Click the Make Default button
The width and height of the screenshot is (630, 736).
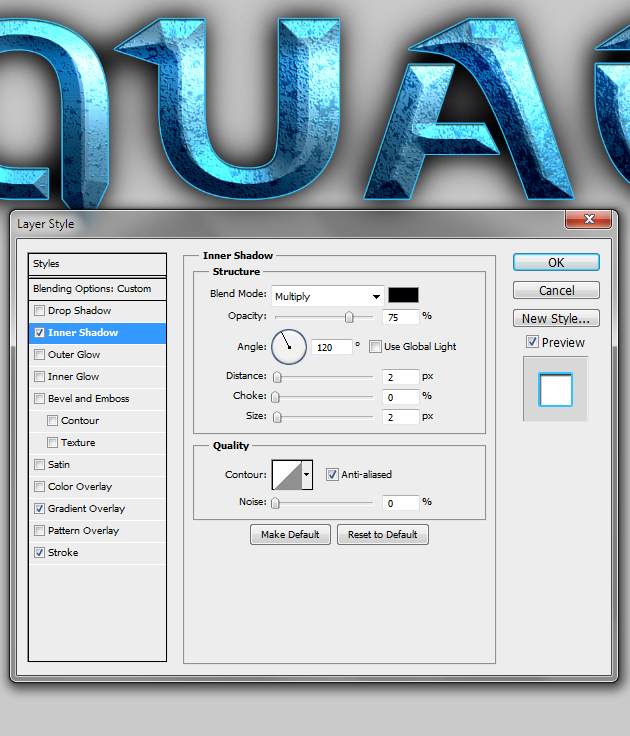289,535
